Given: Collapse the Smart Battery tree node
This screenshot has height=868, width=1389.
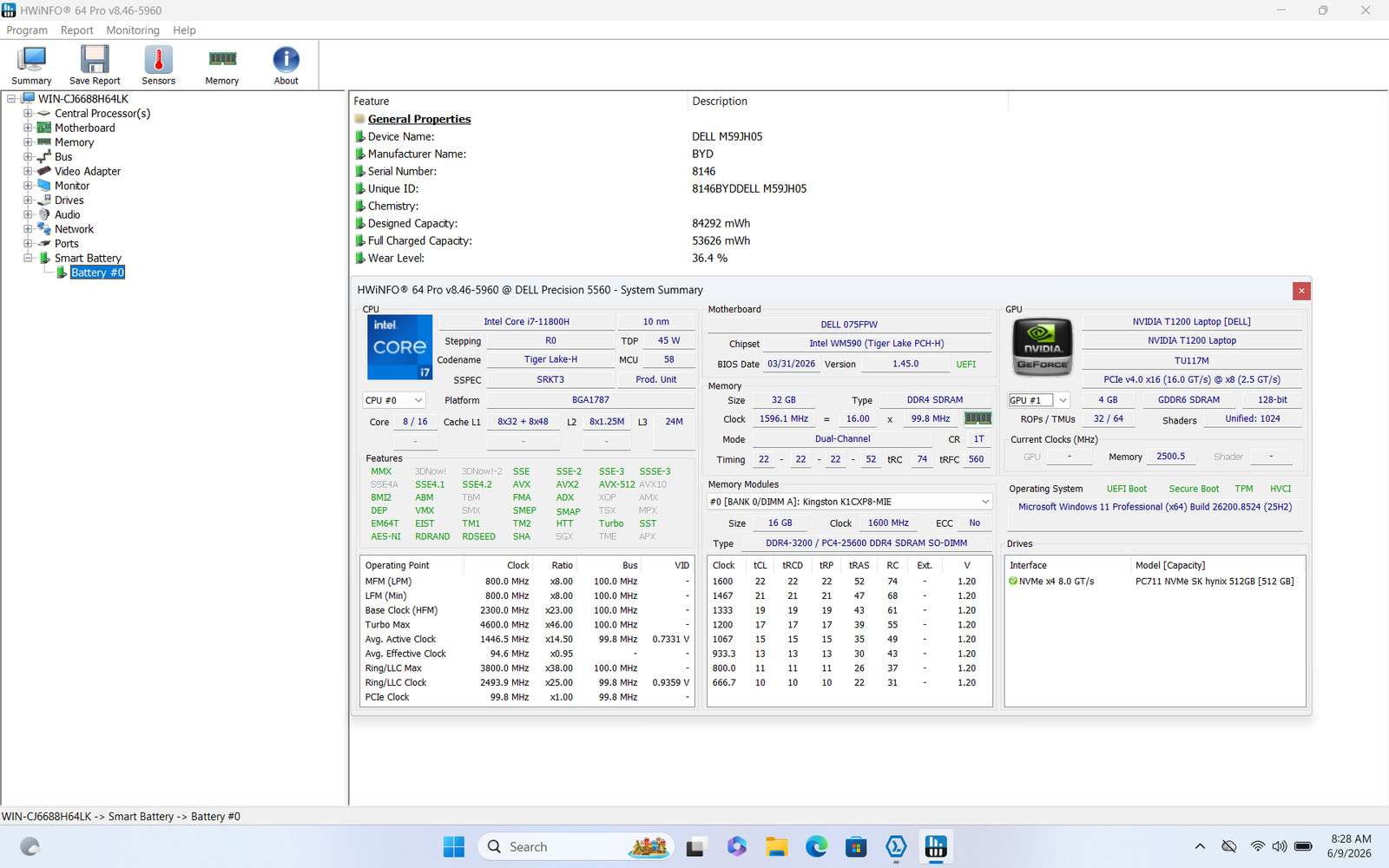Looking at the screenshot, I should coord(28,258).
